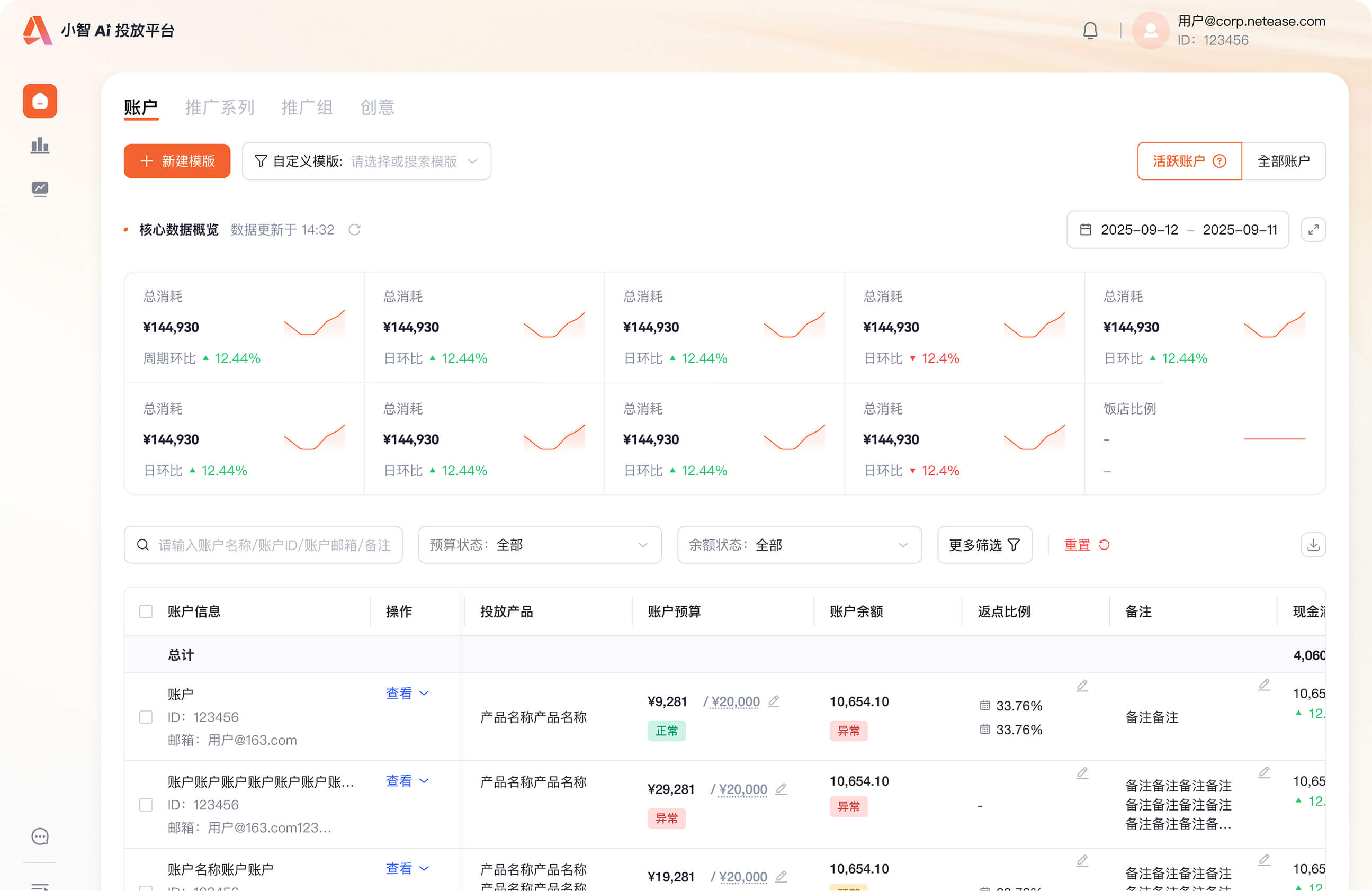Click the notification bell icon
Viewport: 1372px width, 891px height.
click(1090, 31)
